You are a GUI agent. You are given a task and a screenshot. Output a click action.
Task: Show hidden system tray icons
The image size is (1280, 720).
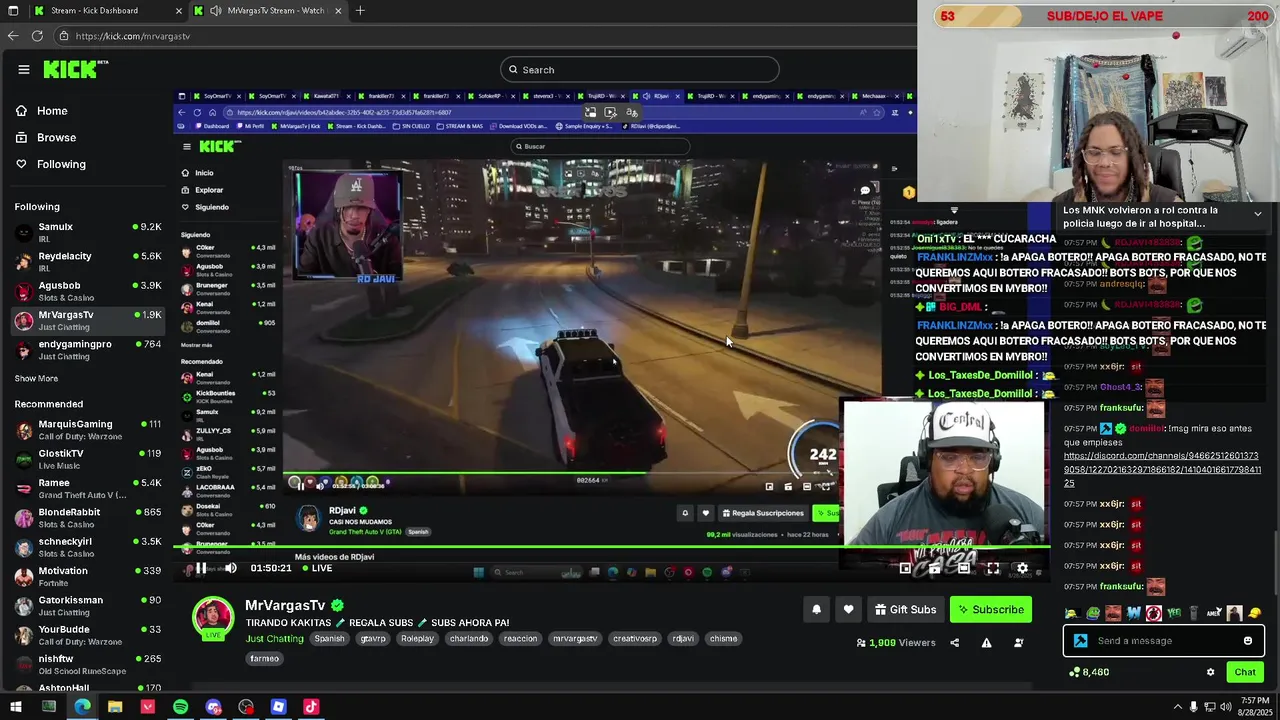pyautogui.click(x=1179, y=707)
